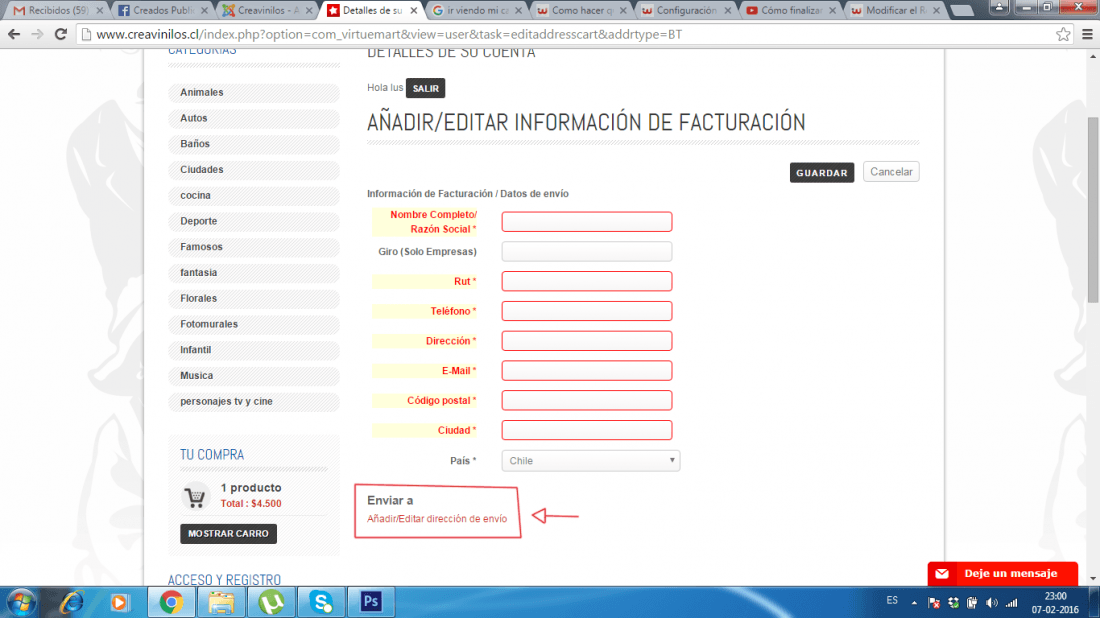Open the Florales category
Screen dimensions: 1100x618
(x=254, y=298)
